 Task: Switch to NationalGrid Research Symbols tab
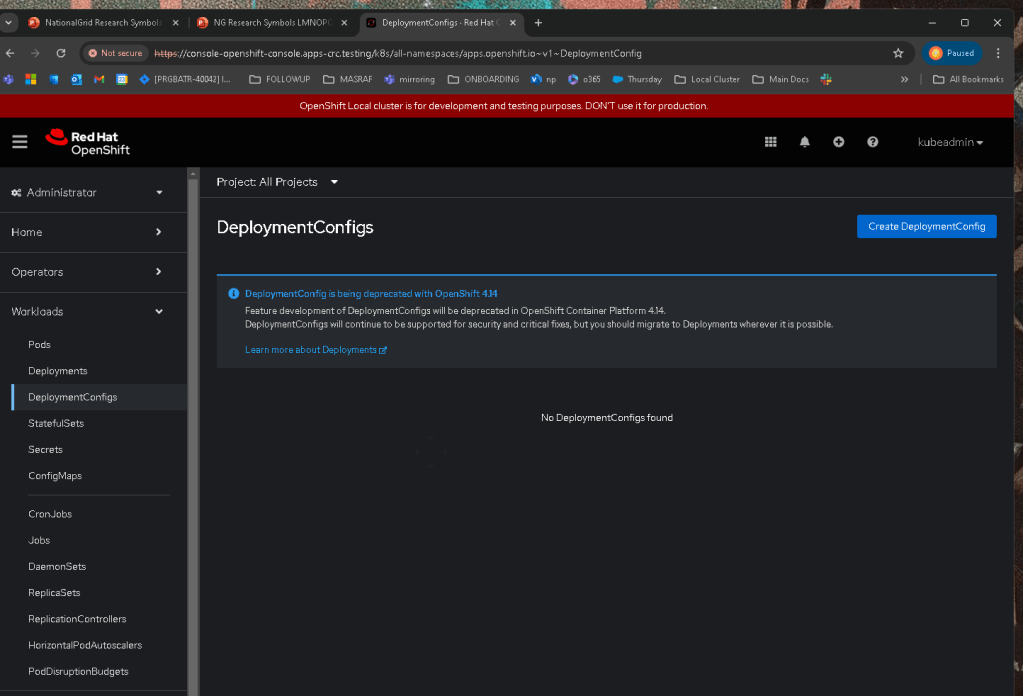(103, 23)
